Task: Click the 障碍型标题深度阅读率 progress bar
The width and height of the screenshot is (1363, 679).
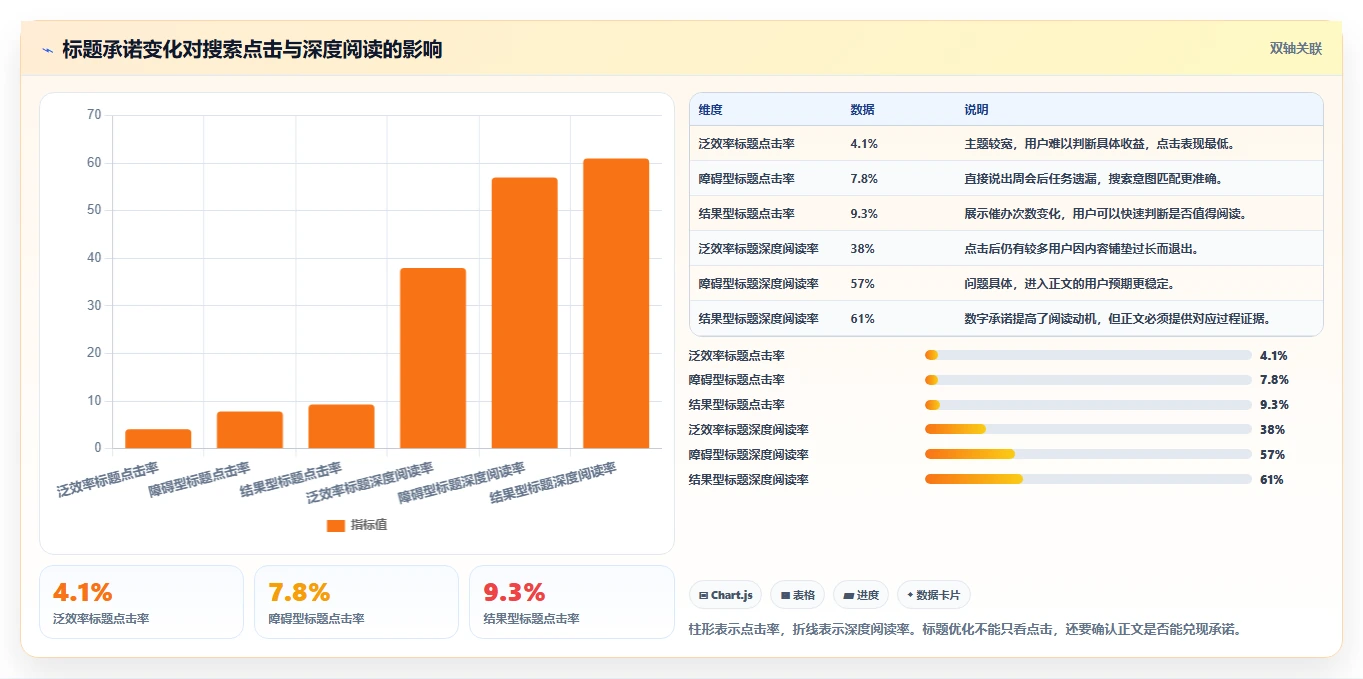Action: click(x=1088, y=454)
